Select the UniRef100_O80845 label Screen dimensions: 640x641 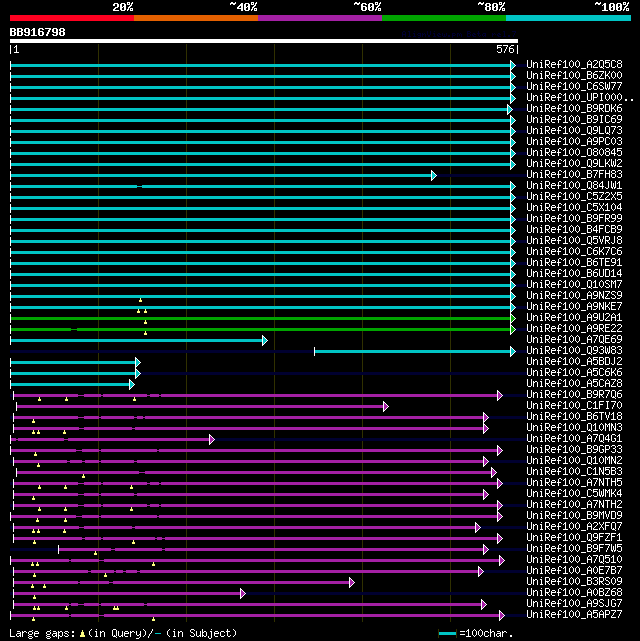point(574,152)
